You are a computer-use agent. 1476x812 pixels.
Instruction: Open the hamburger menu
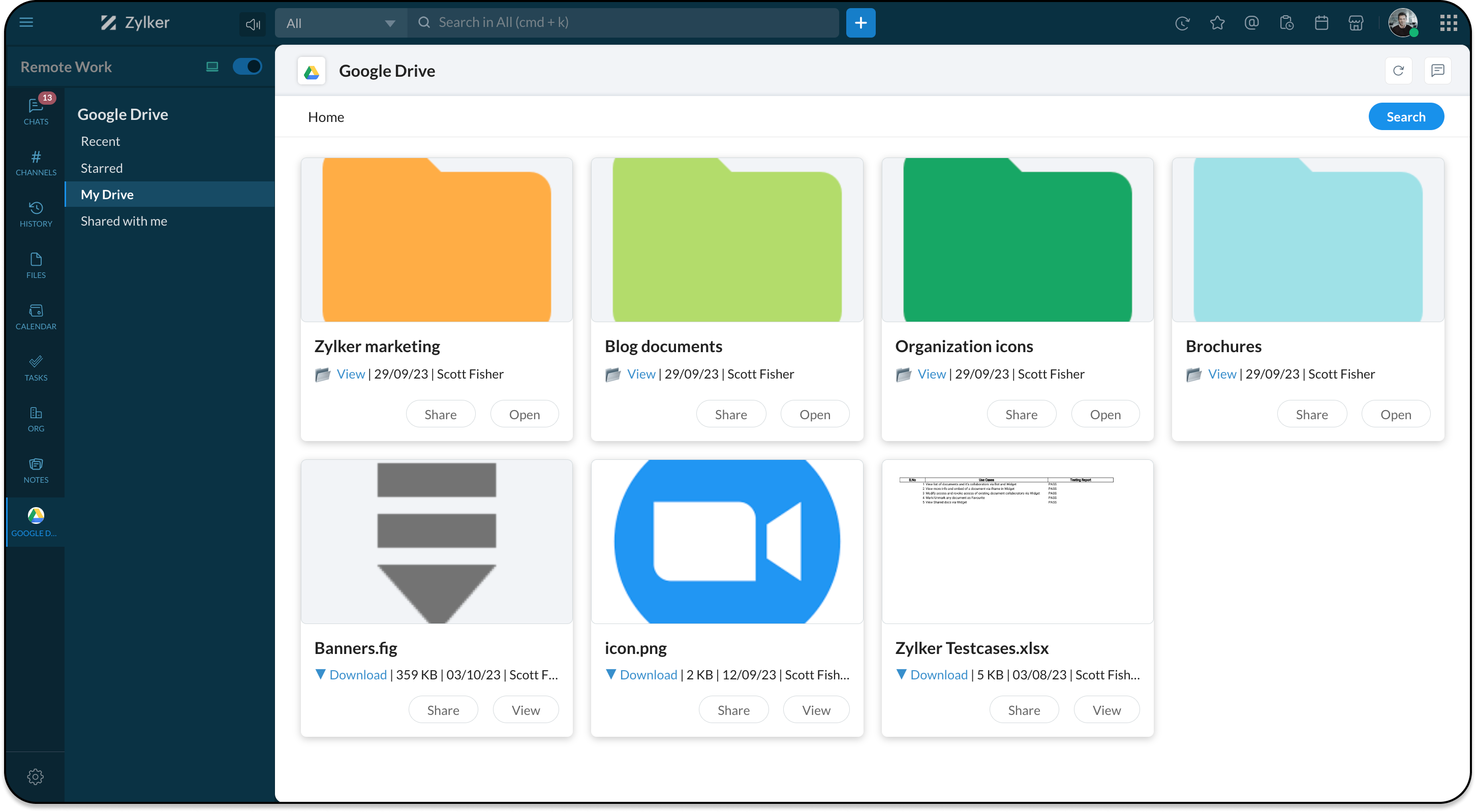[26, 22]
